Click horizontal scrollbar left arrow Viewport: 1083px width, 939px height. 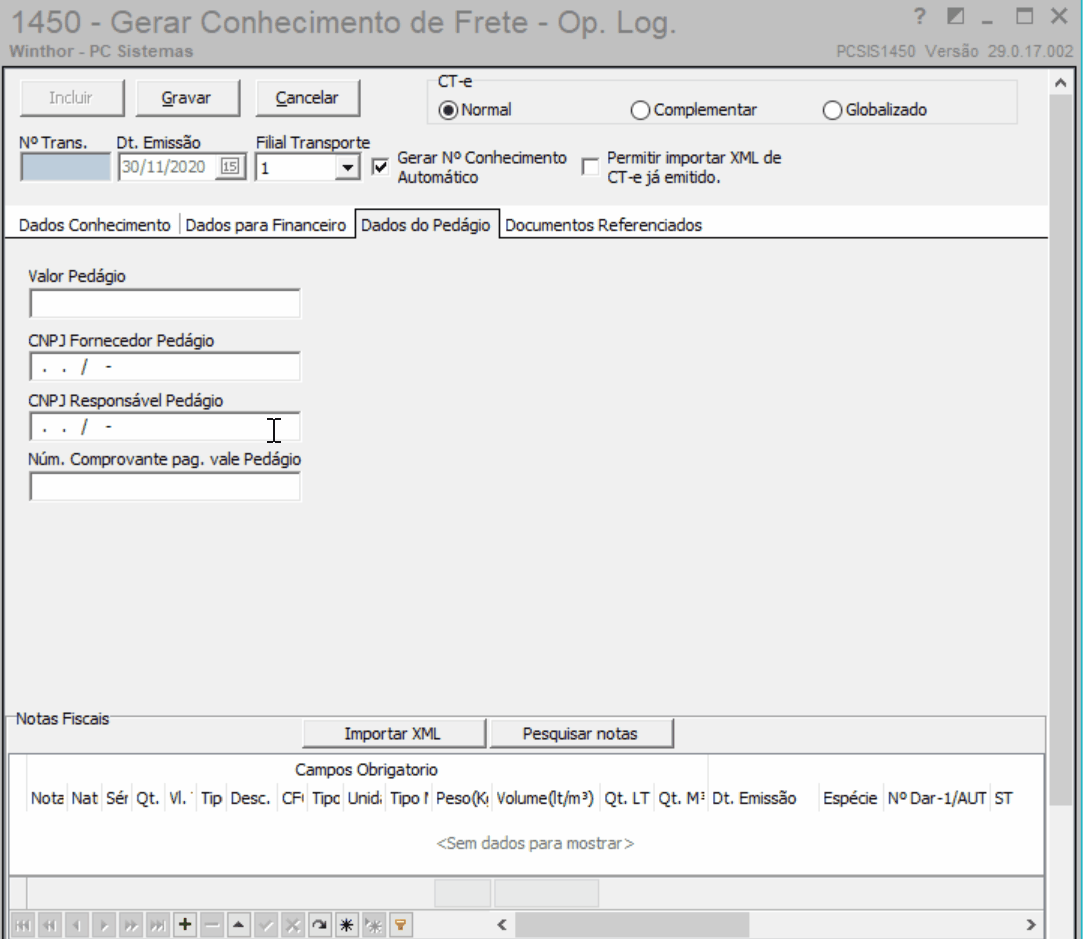point(502,925)
